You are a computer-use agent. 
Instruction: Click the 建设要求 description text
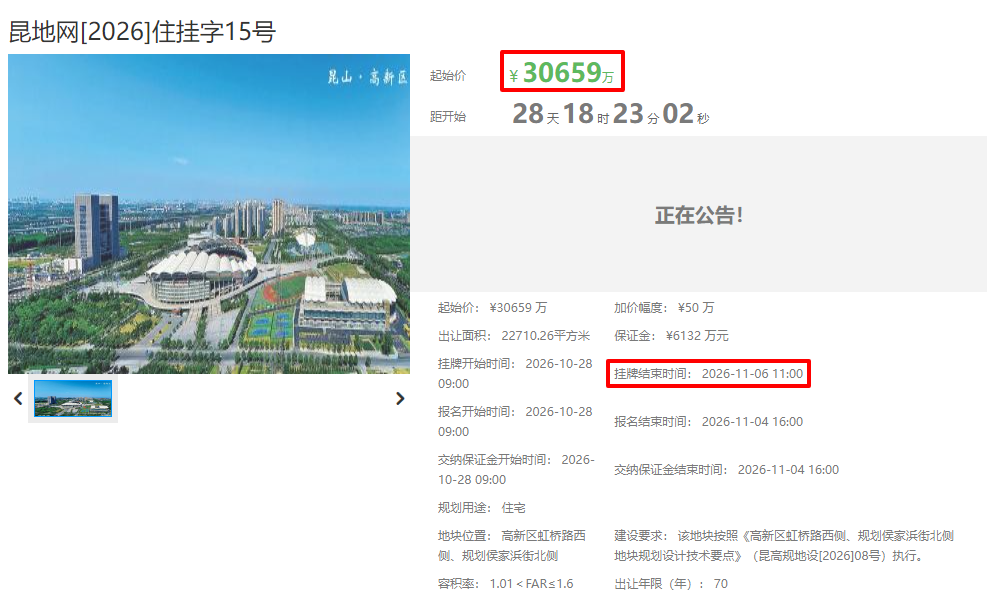[784, 545]
